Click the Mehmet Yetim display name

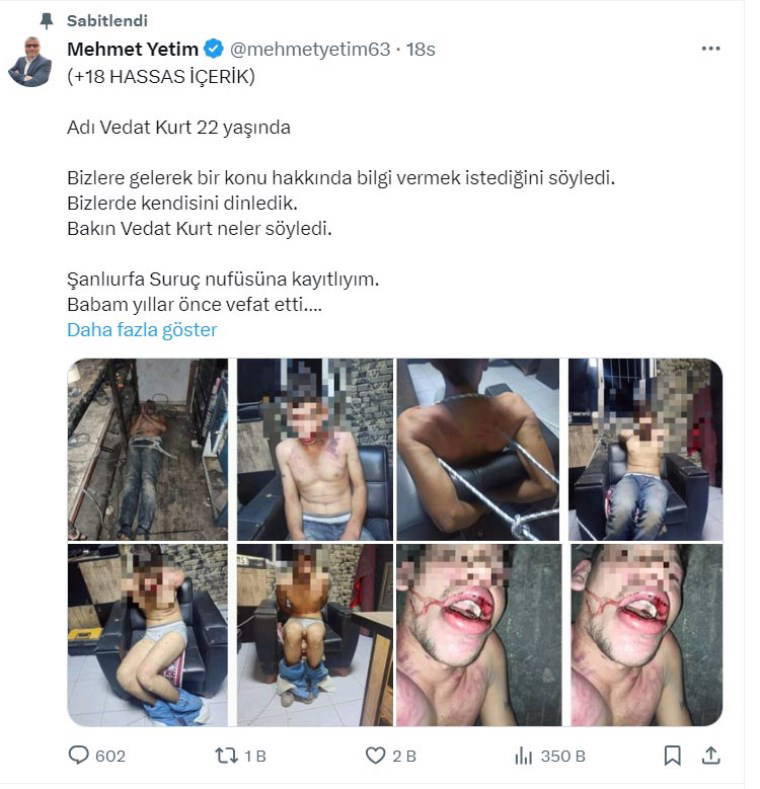point(132,48)
